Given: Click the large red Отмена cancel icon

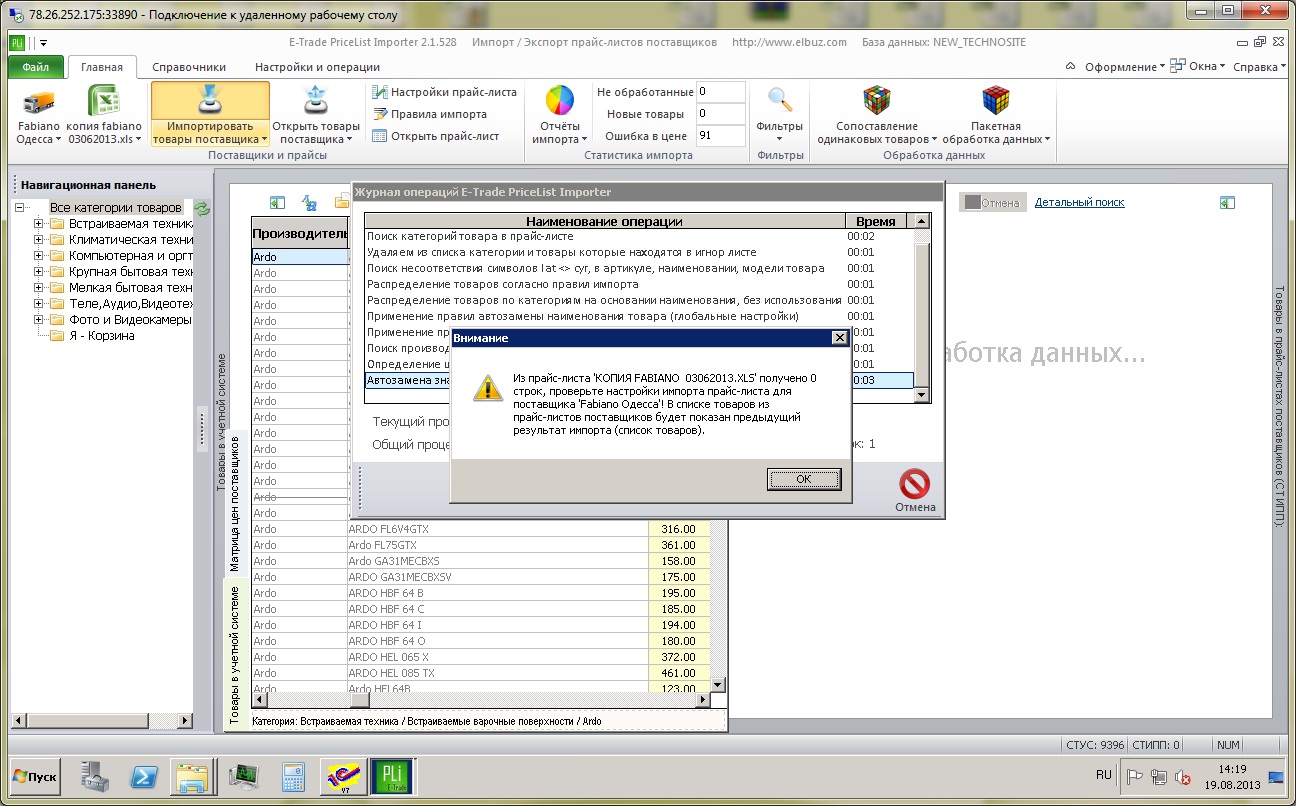Looking at the screenshot, I should pyautogui.click(x=915, y=484).
